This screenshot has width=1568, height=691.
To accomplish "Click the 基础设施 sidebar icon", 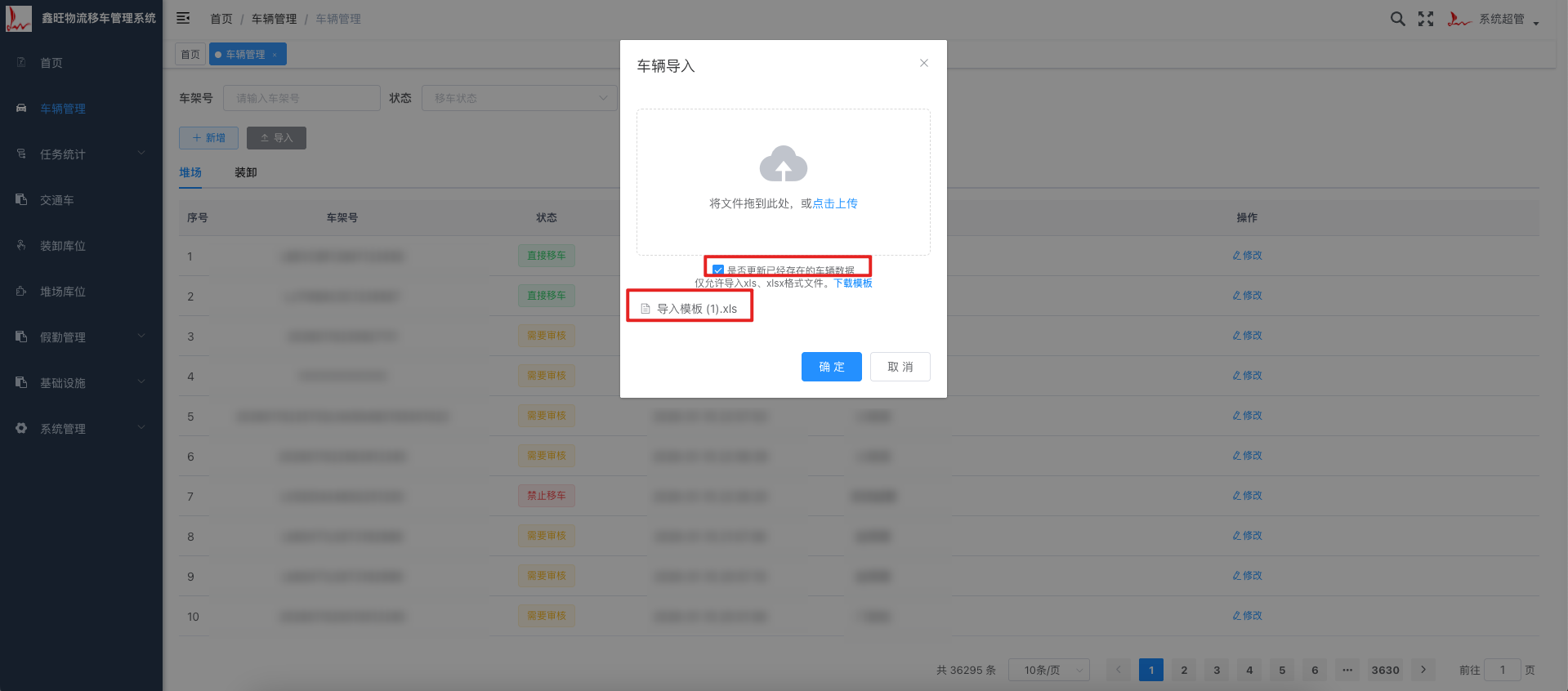I will click(x=21, y=382).
